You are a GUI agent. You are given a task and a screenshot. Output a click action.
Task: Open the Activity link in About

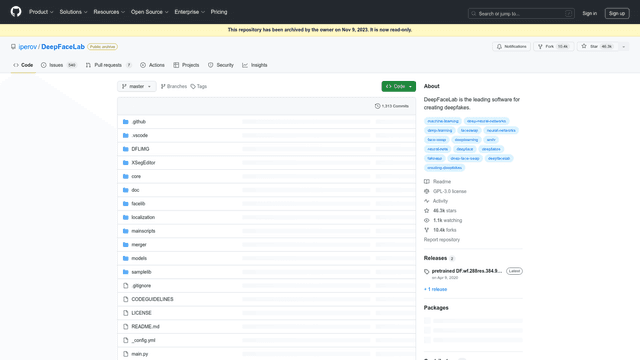coord(436,201)
